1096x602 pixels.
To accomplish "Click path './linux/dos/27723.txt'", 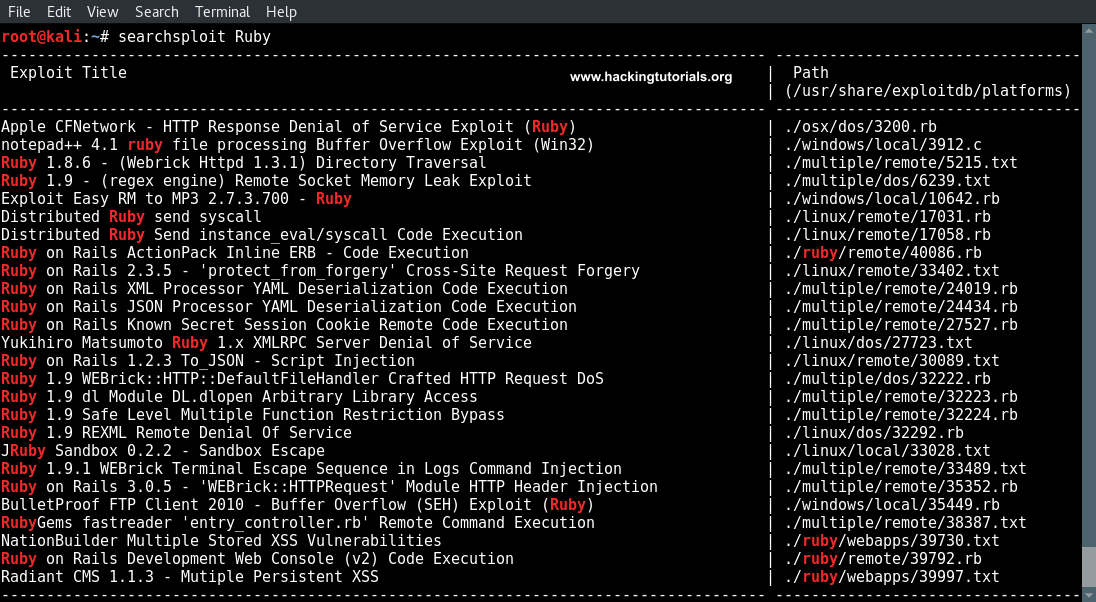I will tap(879, 343).
